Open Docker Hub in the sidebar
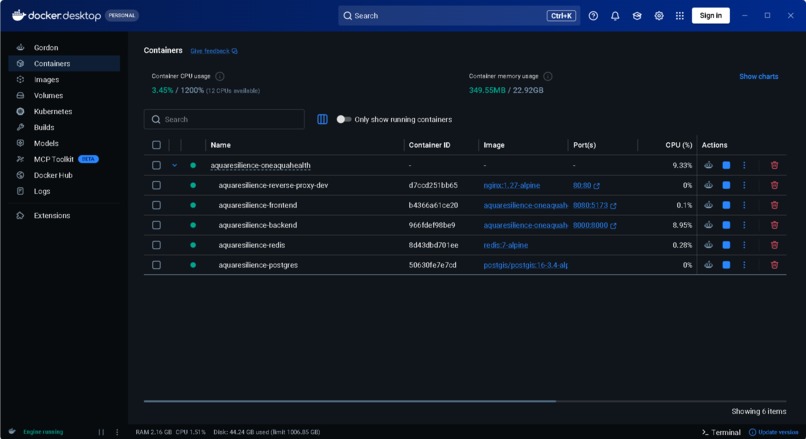Image resolution: width=806 pixels, height=439 pixels. [64, 175]
